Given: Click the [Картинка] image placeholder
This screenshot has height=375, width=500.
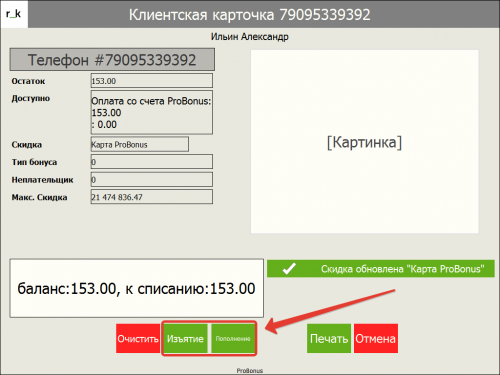Looking at the screenshot, I should [365, 142].
